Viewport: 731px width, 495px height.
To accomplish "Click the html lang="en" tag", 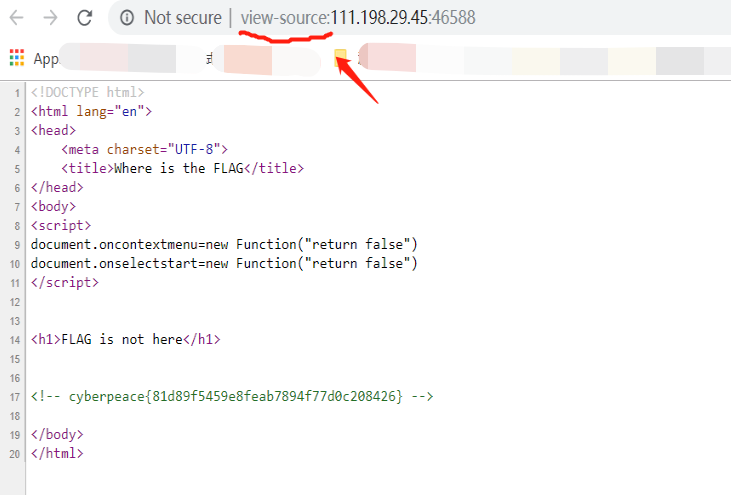I will [91, 111].
